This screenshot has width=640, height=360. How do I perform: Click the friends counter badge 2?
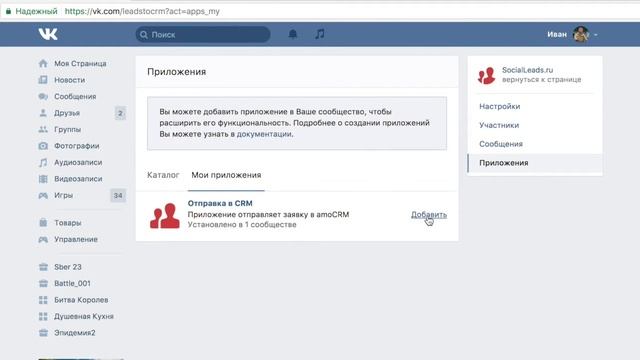click(x=120, y=113)
